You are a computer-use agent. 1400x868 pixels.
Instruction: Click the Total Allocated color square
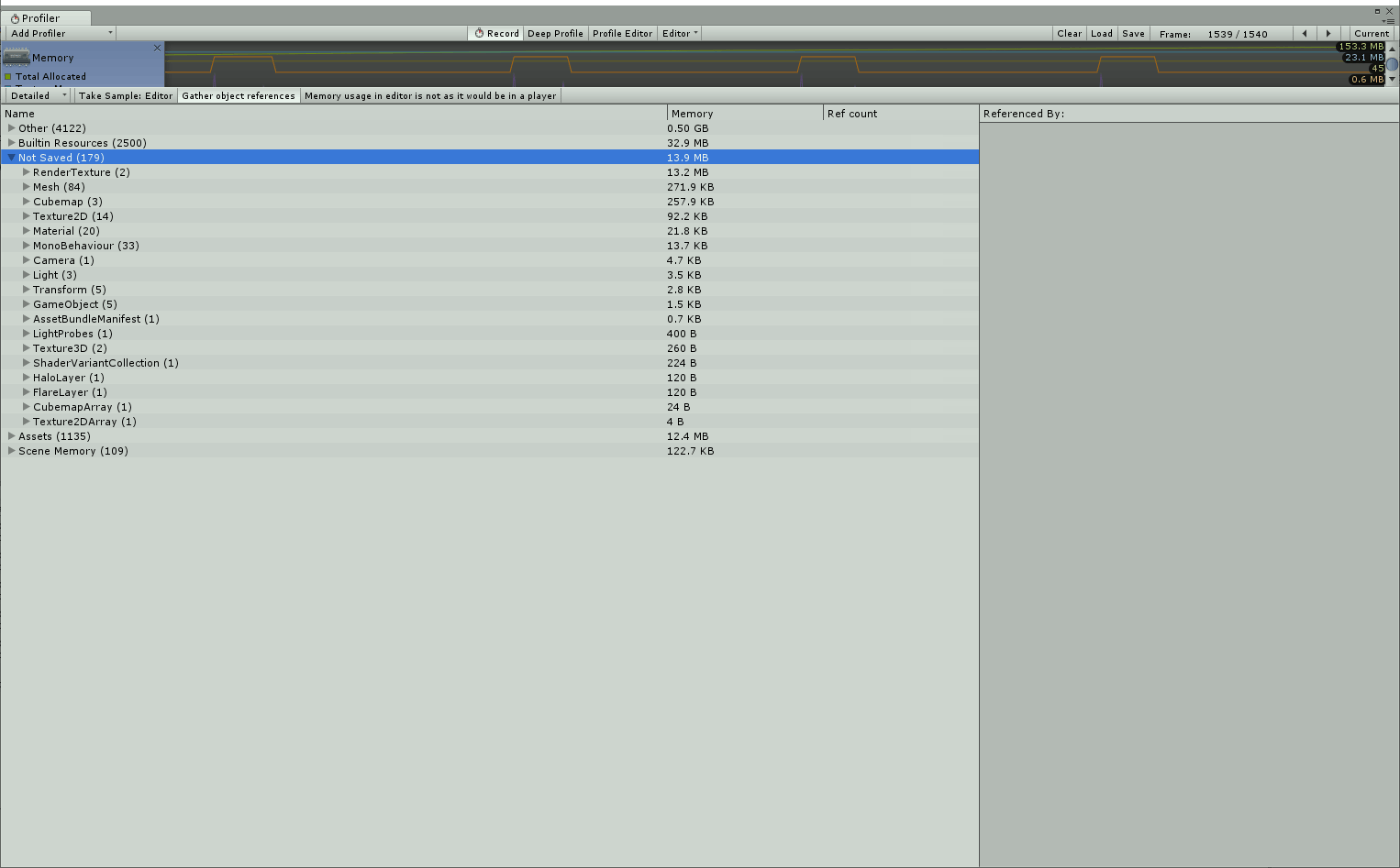click(8, 76)
